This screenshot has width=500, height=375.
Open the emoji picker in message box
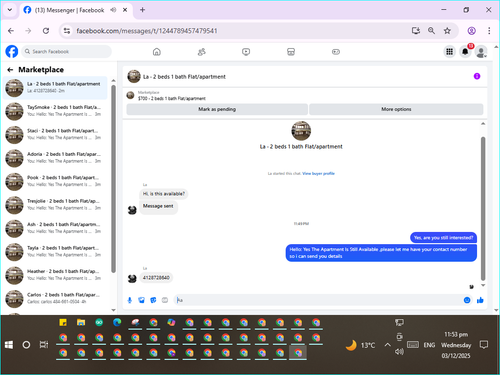(467, 300)
